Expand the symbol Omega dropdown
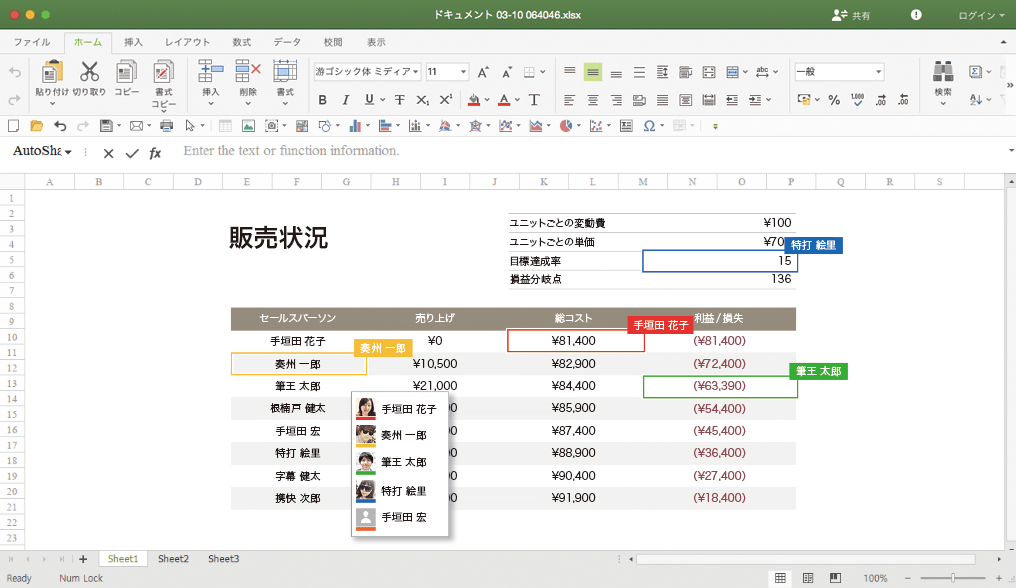 [661, 126]
